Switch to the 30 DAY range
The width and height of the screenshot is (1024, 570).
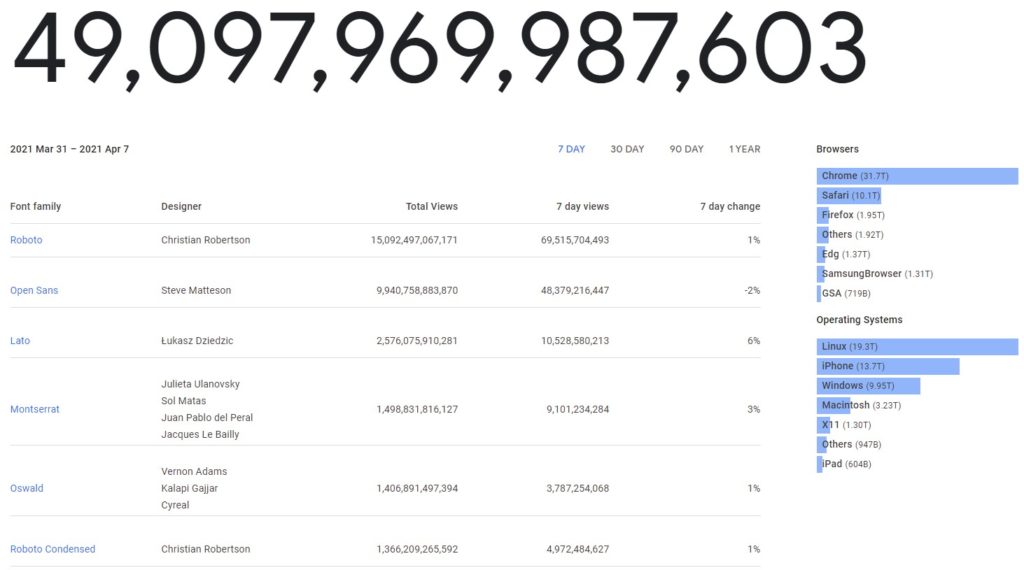point(627,149)
